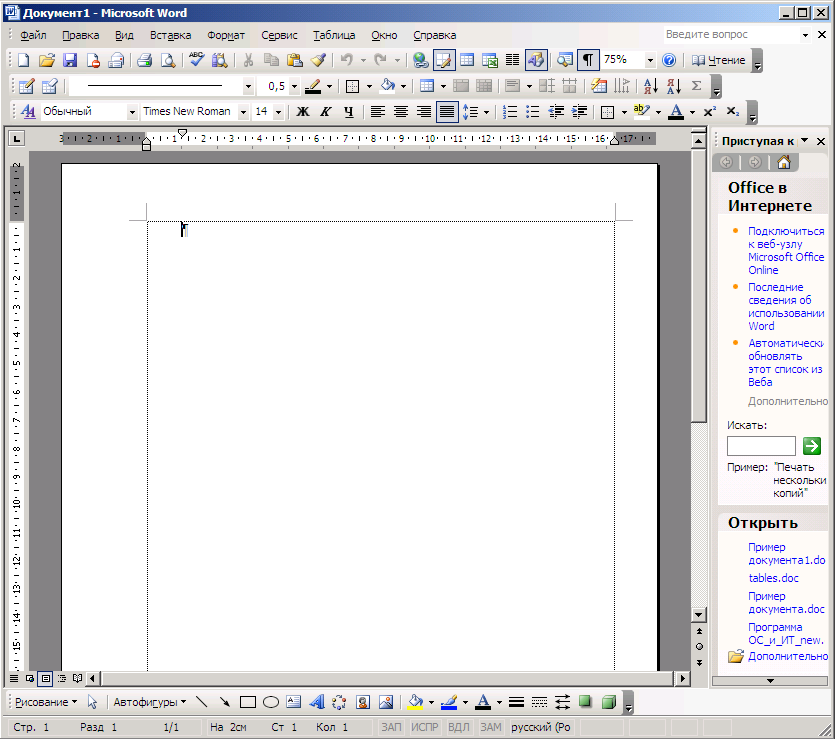Insert clip art icon in drawing toolbar
Viewport: 835px width, 739px height.
pos(363,702)
